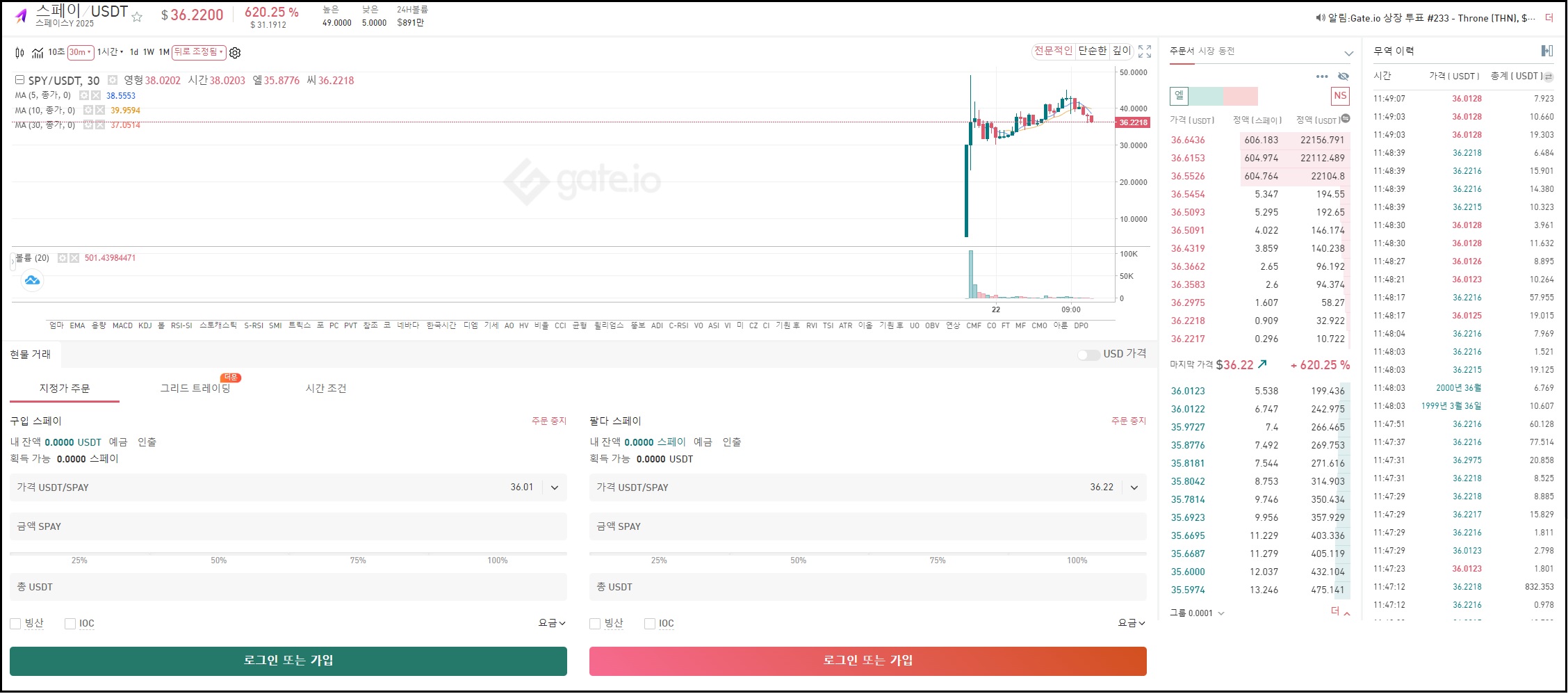The width and height of the screenshot is (1568, 694).
Task: Open the 그룹 0.0001 dropdown
Action: [x=1197, y=613]
